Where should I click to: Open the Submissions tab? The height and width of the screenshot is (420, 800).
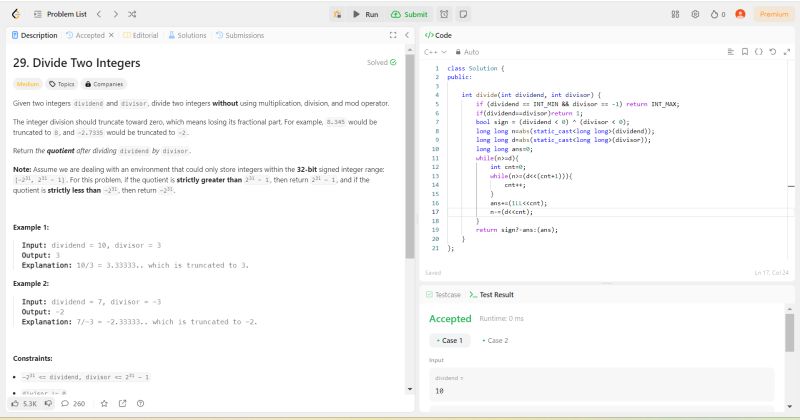pos(240,35)
